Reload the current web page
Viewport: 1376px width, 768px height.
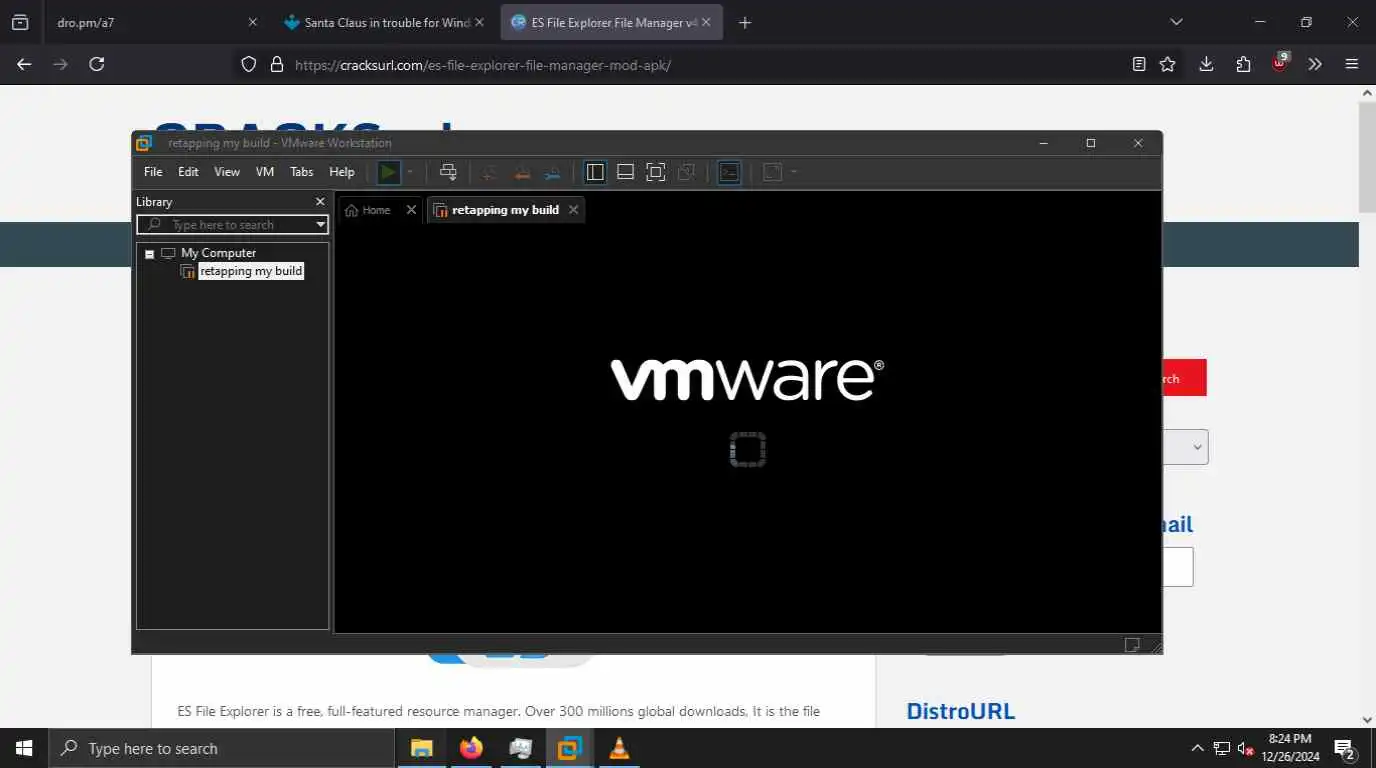point(97,64)
